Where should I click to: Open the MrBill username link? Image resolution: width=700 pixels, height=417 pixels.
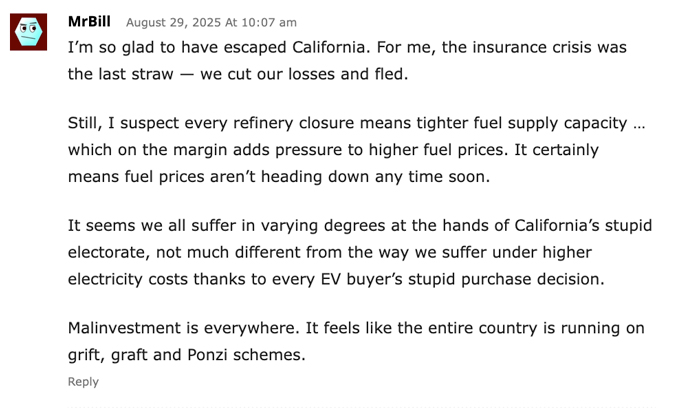coord(90,21)
